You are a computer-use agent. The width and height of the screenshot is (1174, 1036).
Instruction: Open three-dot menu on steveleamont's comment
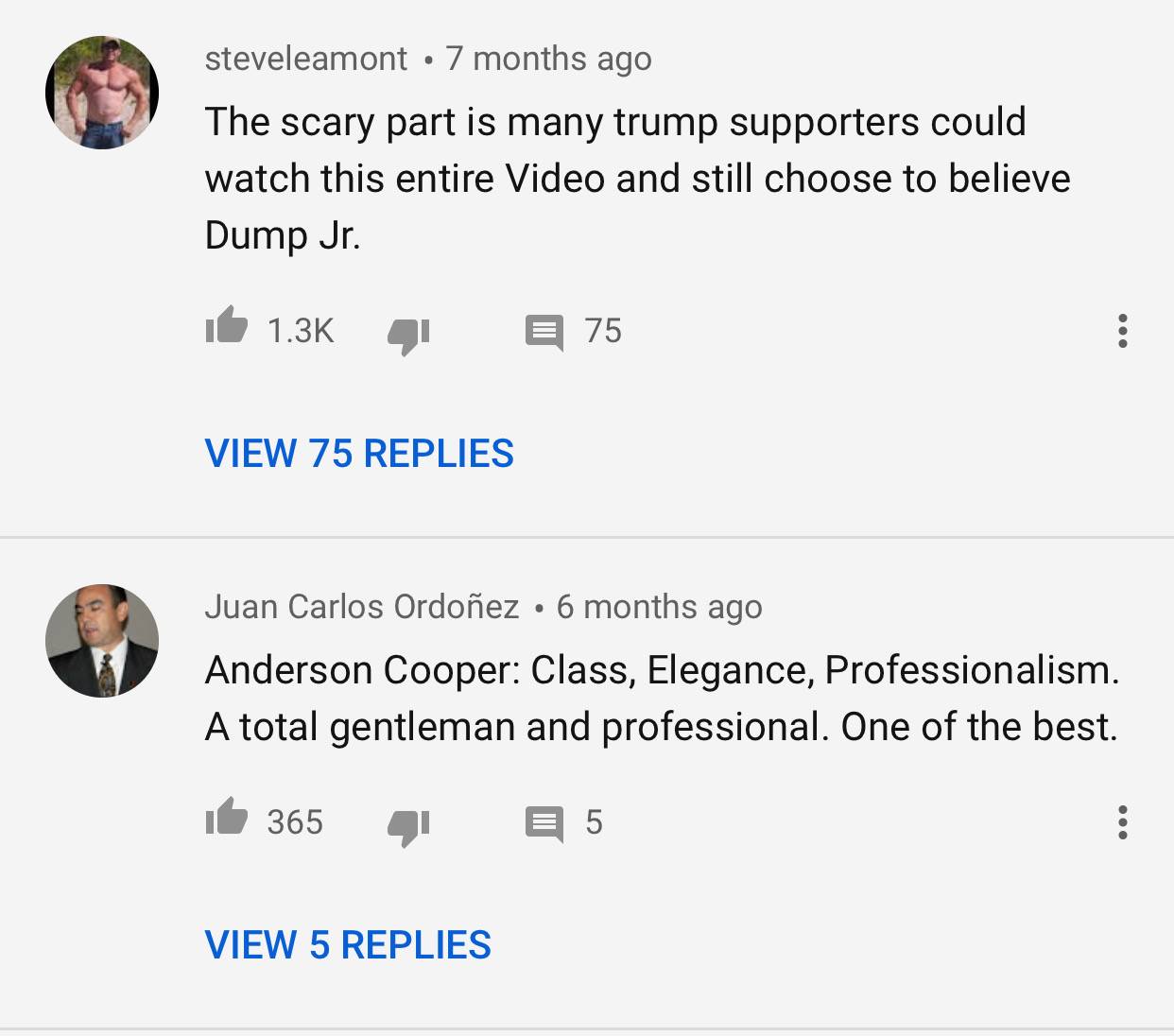(x=1122, y=331)
